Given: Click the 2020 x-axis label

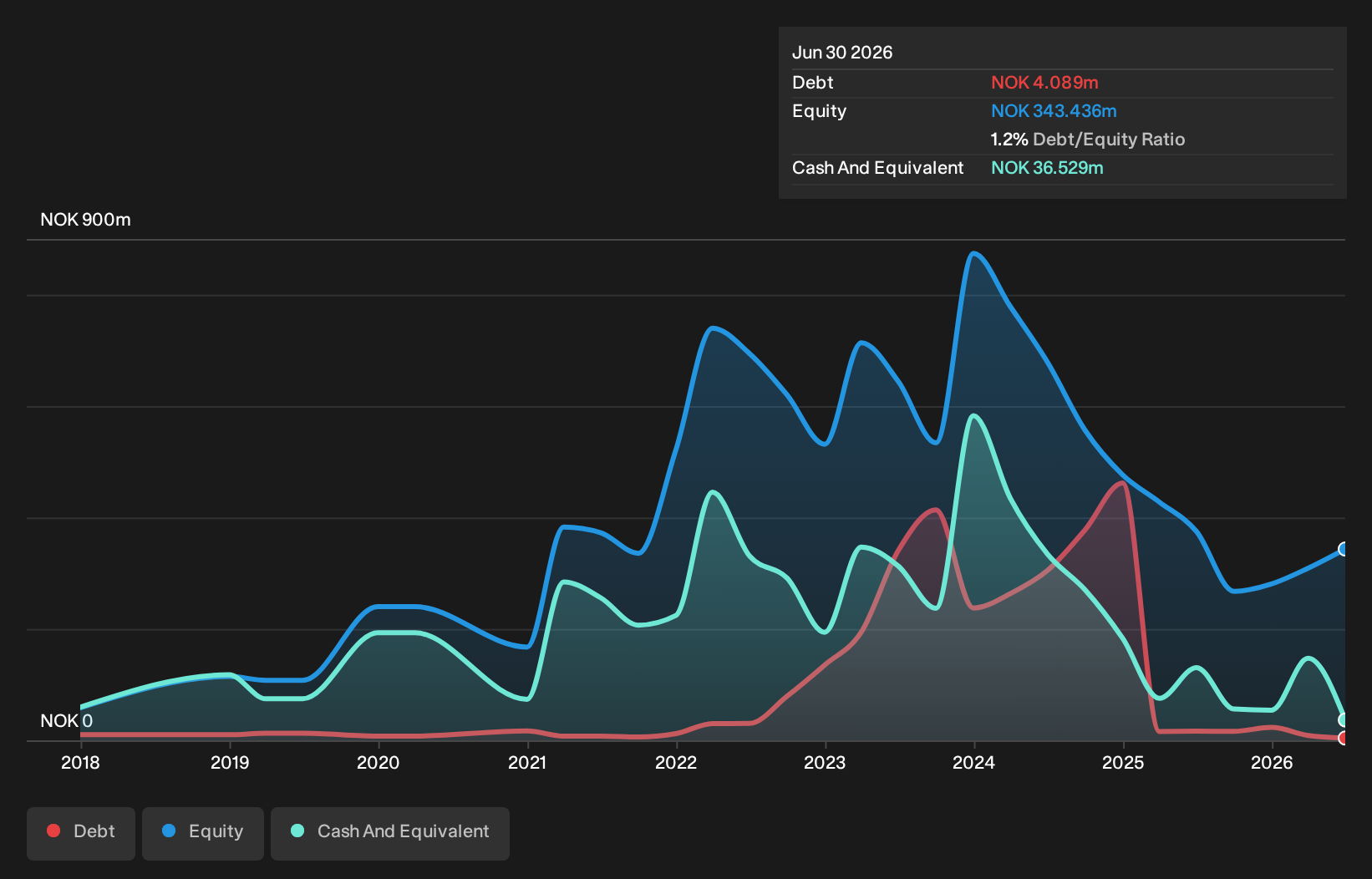Looking at the screenshot, I should (x=379, y=762).
